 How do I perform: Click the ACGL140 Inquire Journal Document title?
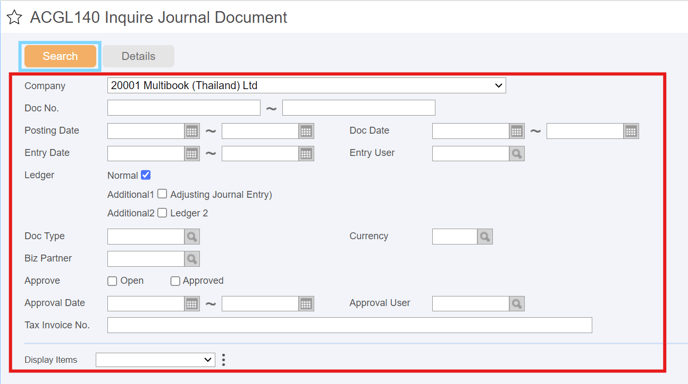[x=158, y=18]
